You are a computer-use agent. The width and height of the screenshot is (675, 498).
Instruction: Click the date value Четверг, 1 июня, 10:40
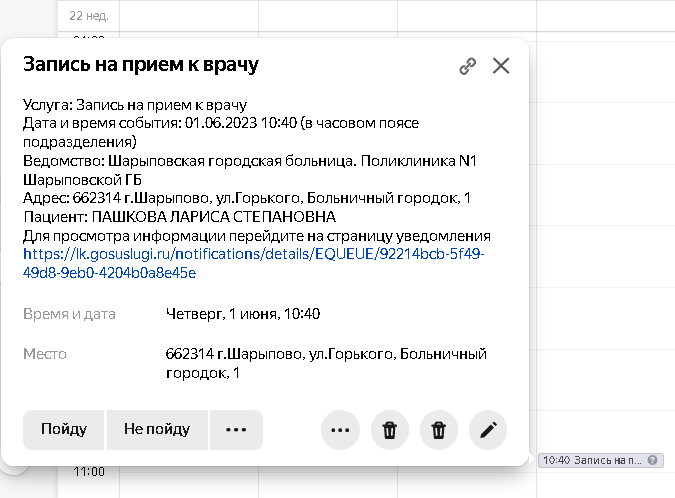point(243,314)
